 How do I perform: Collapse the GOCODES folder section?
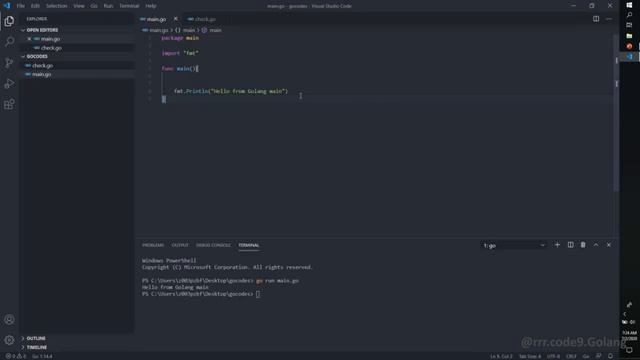[76, 56]
